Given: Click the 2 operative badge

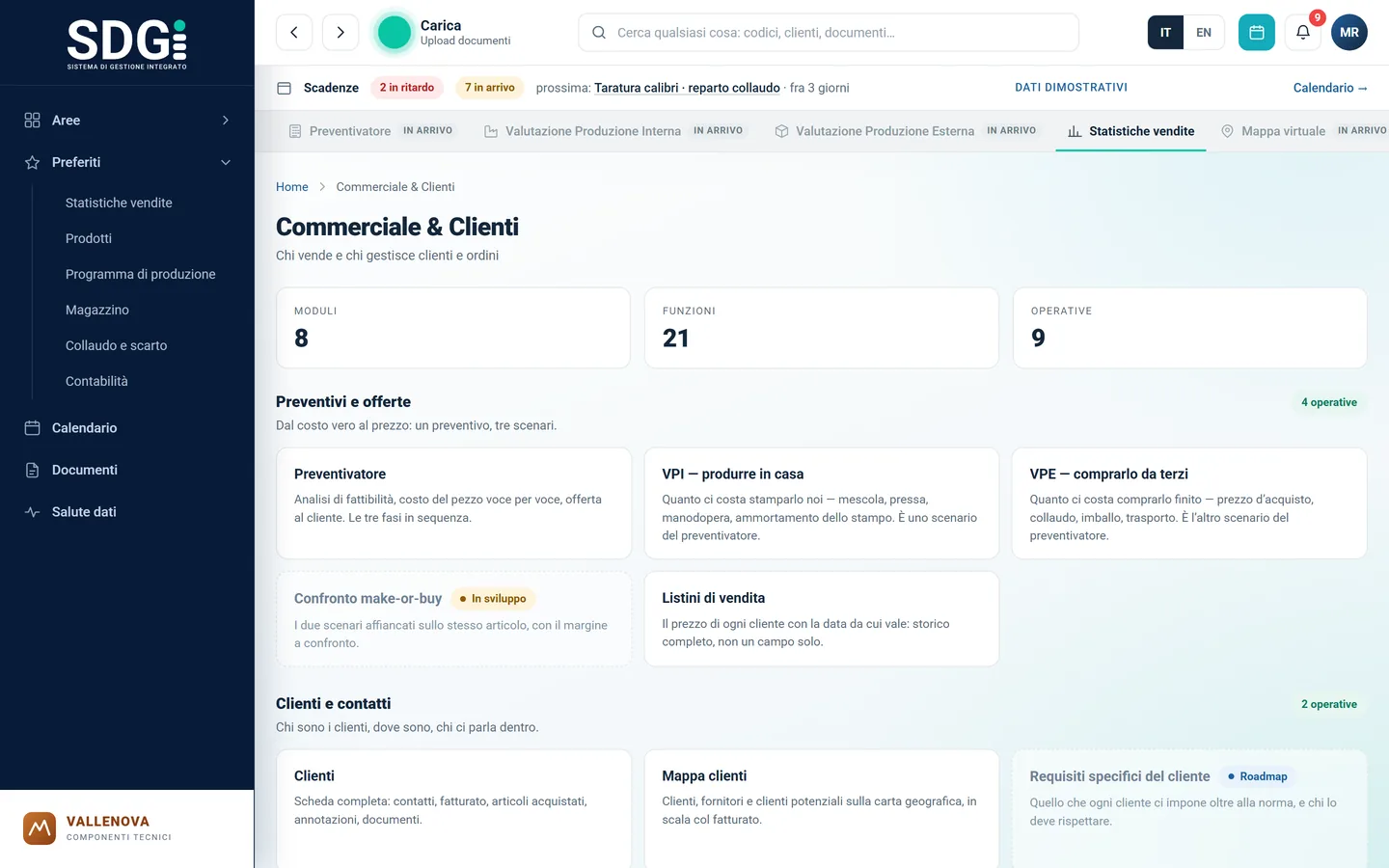Looking at the screenshot, I should click(x=1329, y=705).
